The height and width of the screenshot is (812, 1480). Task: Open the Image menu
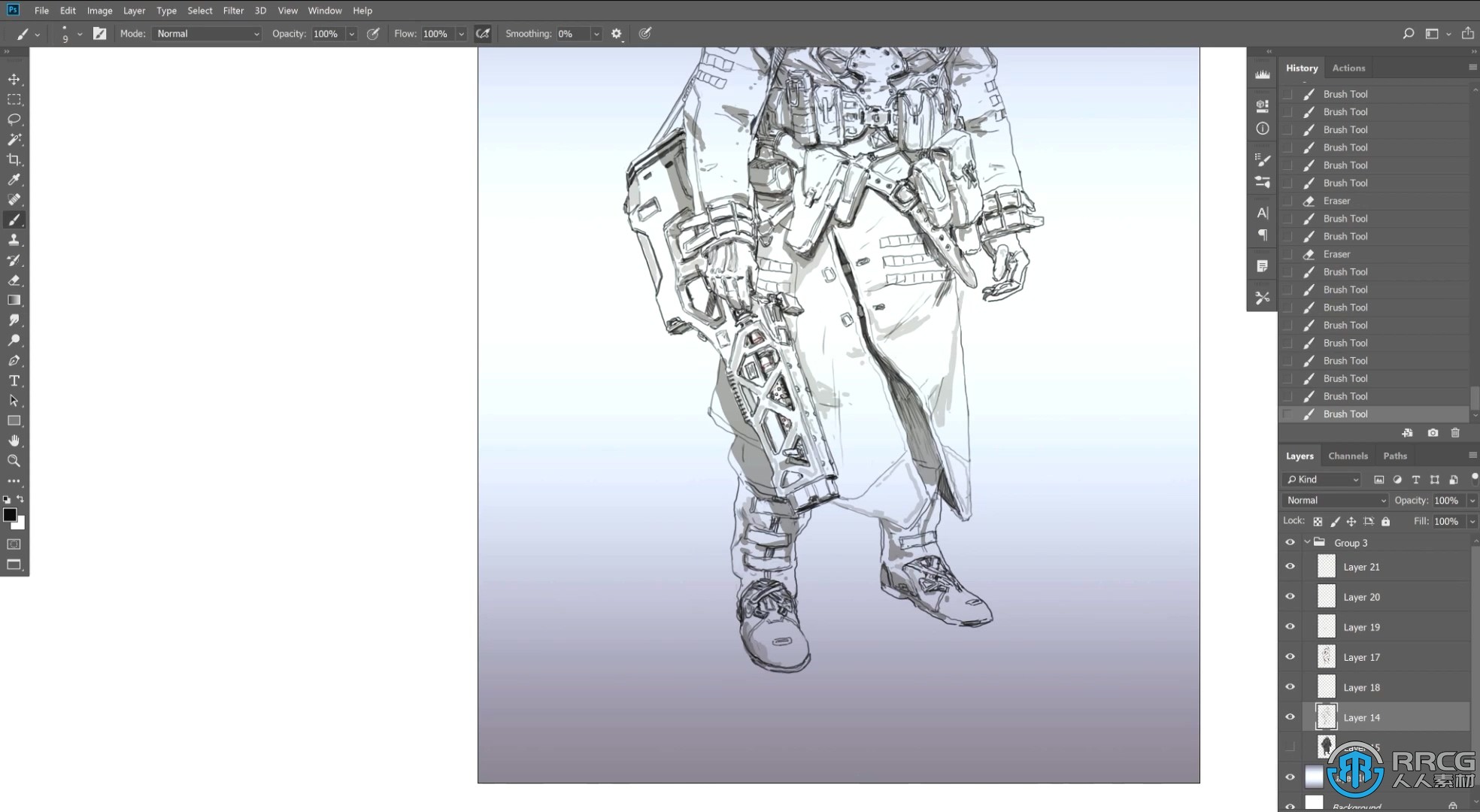click(99, 11)
